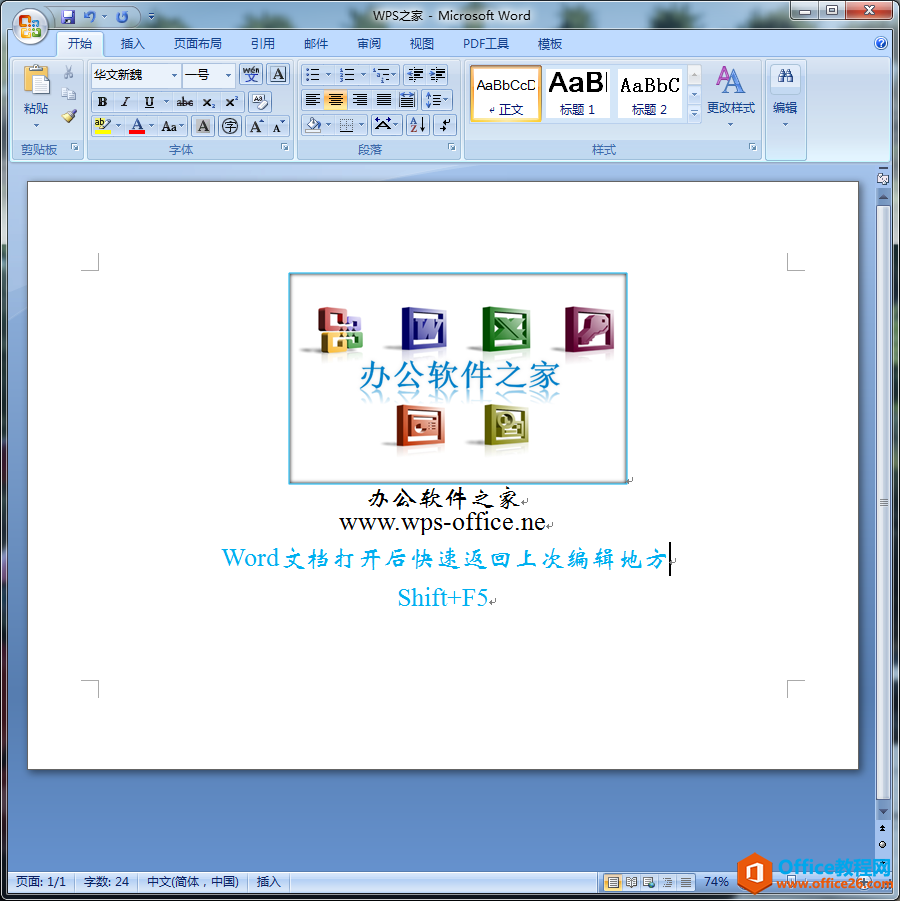Open font size dropdown 一号
This screenshot has width=900, height=901.
[228, 75]
